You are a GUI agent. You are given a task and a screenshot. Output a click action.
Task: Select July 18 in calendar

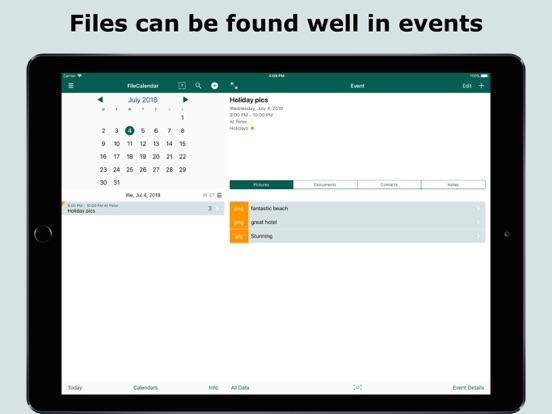pos(130,157)
